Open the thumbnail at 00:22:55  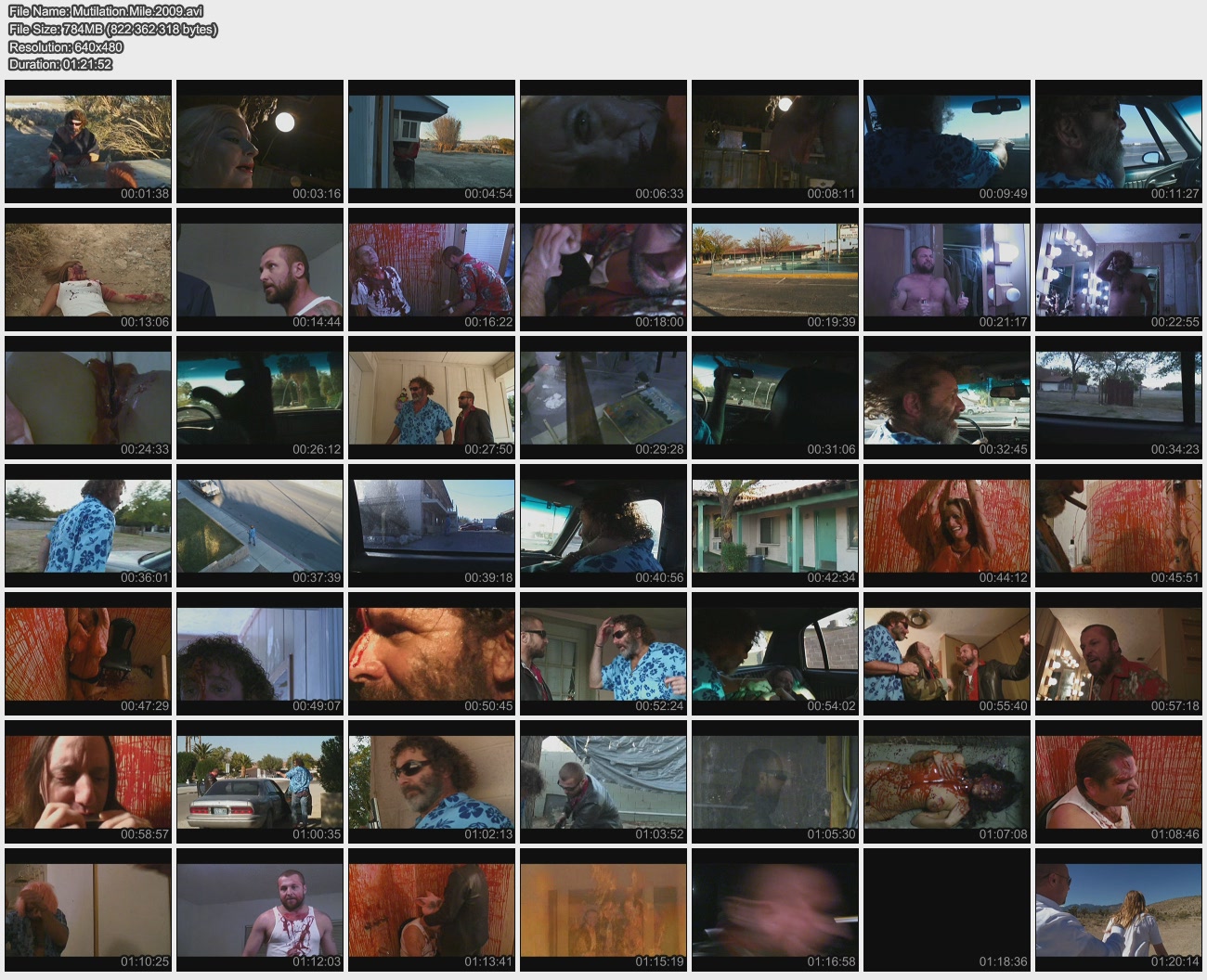point(1118,269)
